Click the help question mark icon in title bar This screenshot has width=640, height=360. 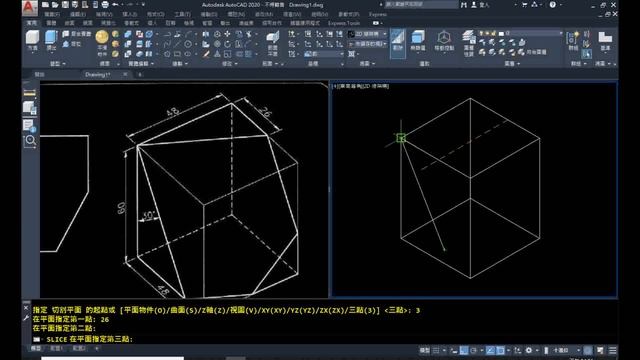tap(552, 5)
